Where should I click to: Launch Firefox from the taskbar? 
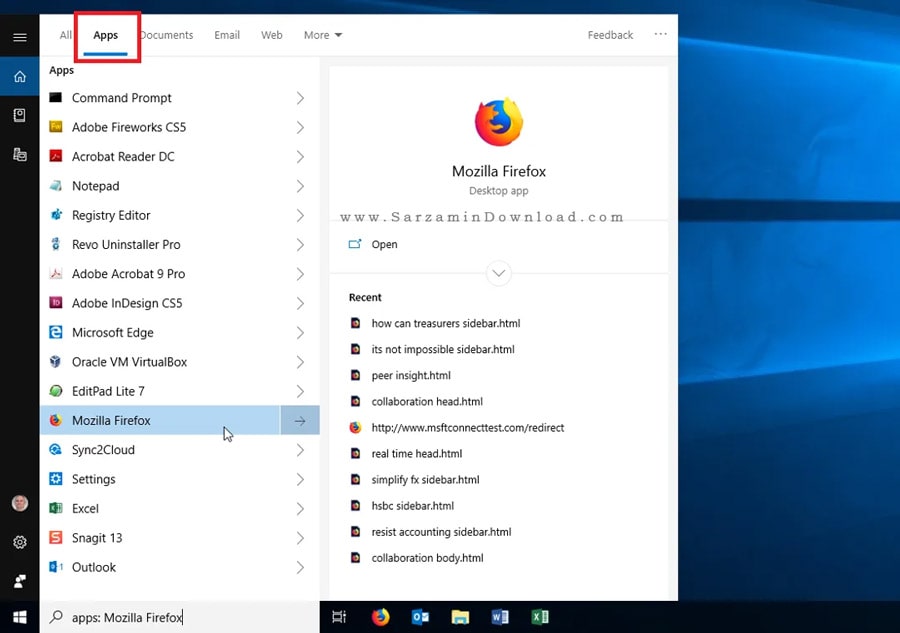380,617
